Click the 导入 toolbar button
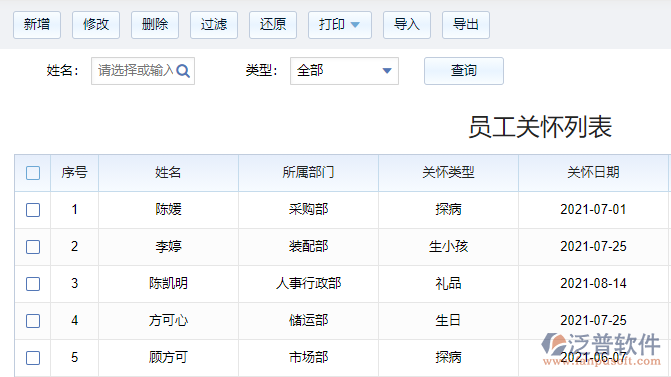The image size is (671, 377). [x=407, y=25]
